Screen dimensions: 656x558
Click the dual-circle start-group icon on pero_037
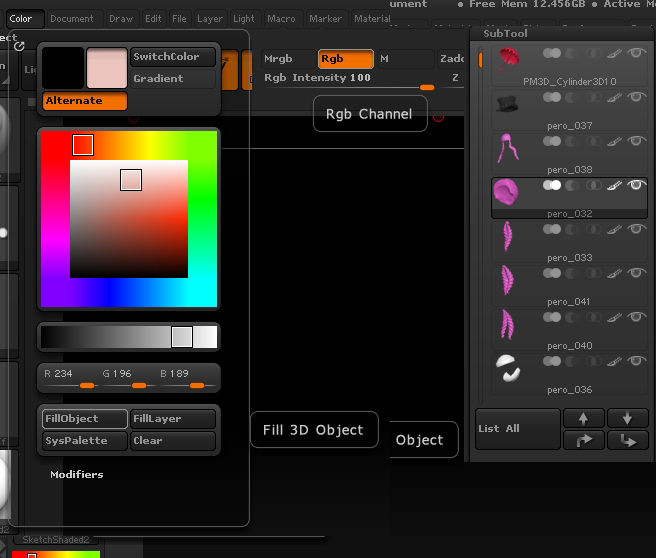tap(552, 97)
